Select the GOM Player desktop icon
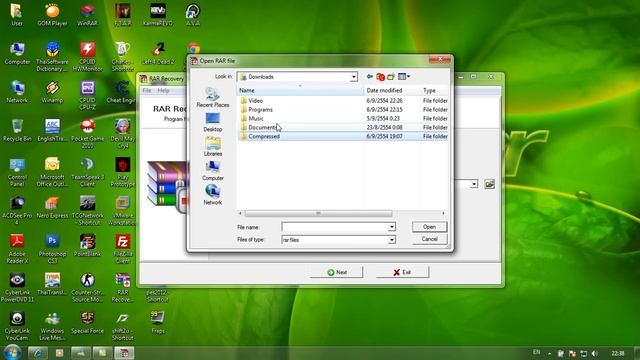This screenshot has width=640, height=360. coord(52,16)
